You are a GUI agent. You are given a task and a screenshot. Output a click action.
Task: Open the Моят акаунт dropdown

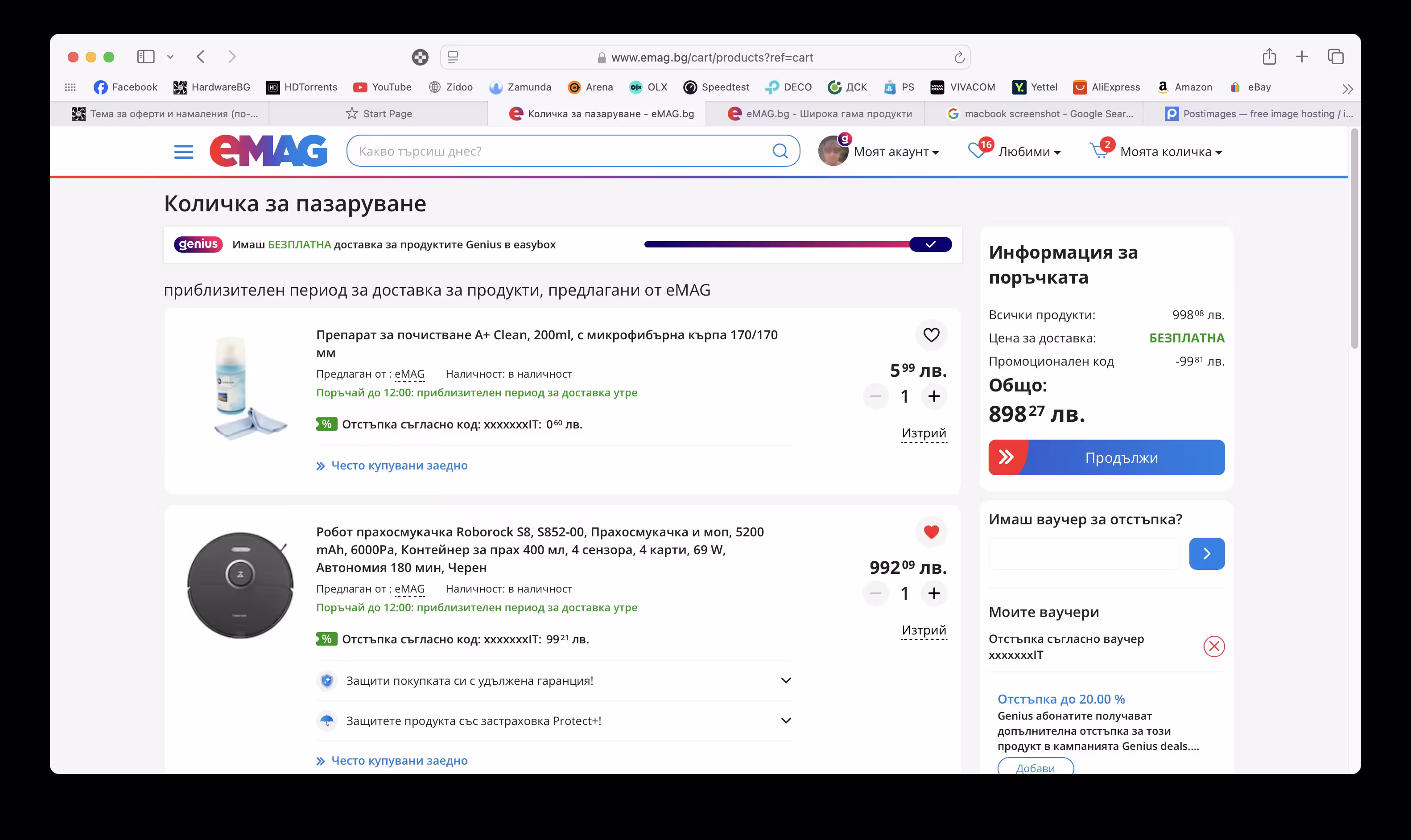(x=895, y=152)
